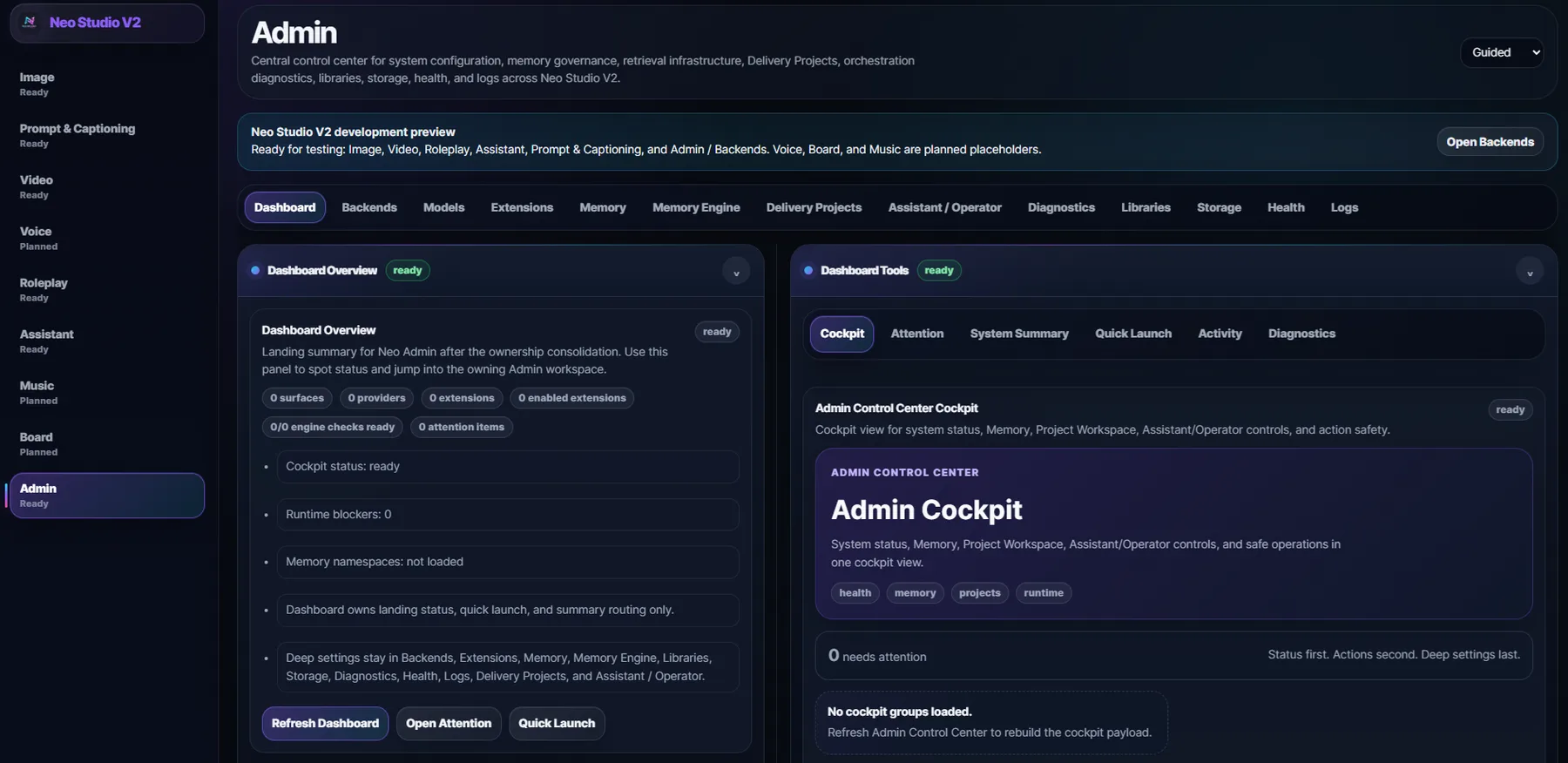Viewport: 1568px width, 763px height.
Task: Open the top-bar Diagnostics tab next to Libraries
Action: pos(1061,207)
